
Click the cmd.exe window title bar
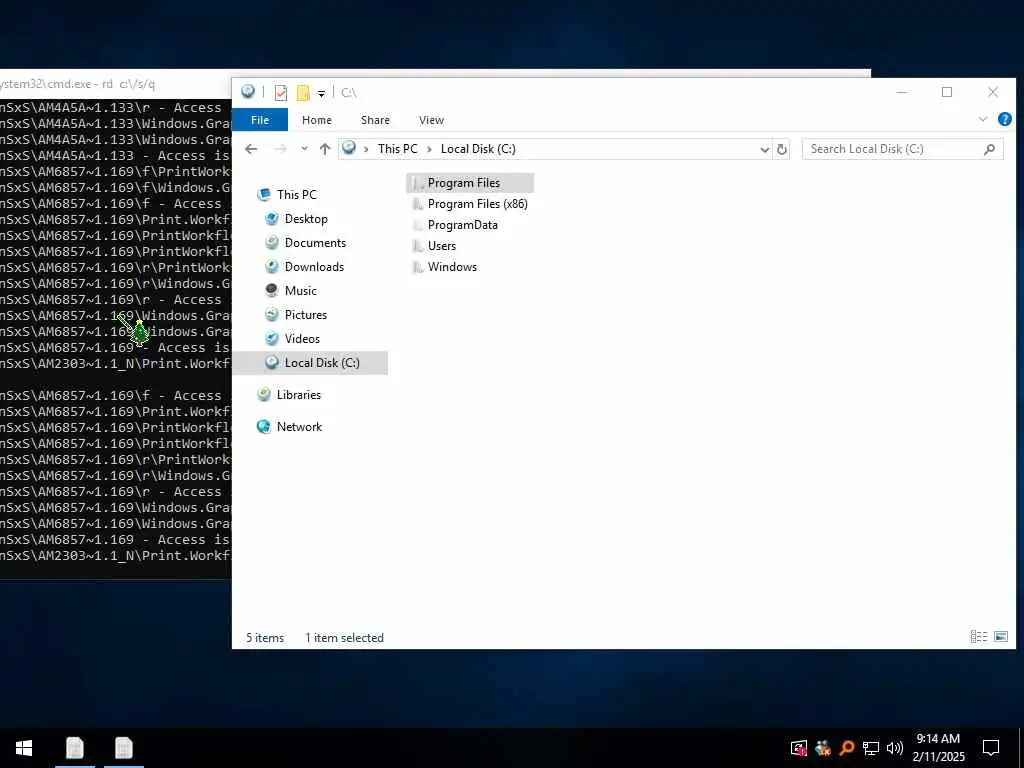click(x=114, y=84)
